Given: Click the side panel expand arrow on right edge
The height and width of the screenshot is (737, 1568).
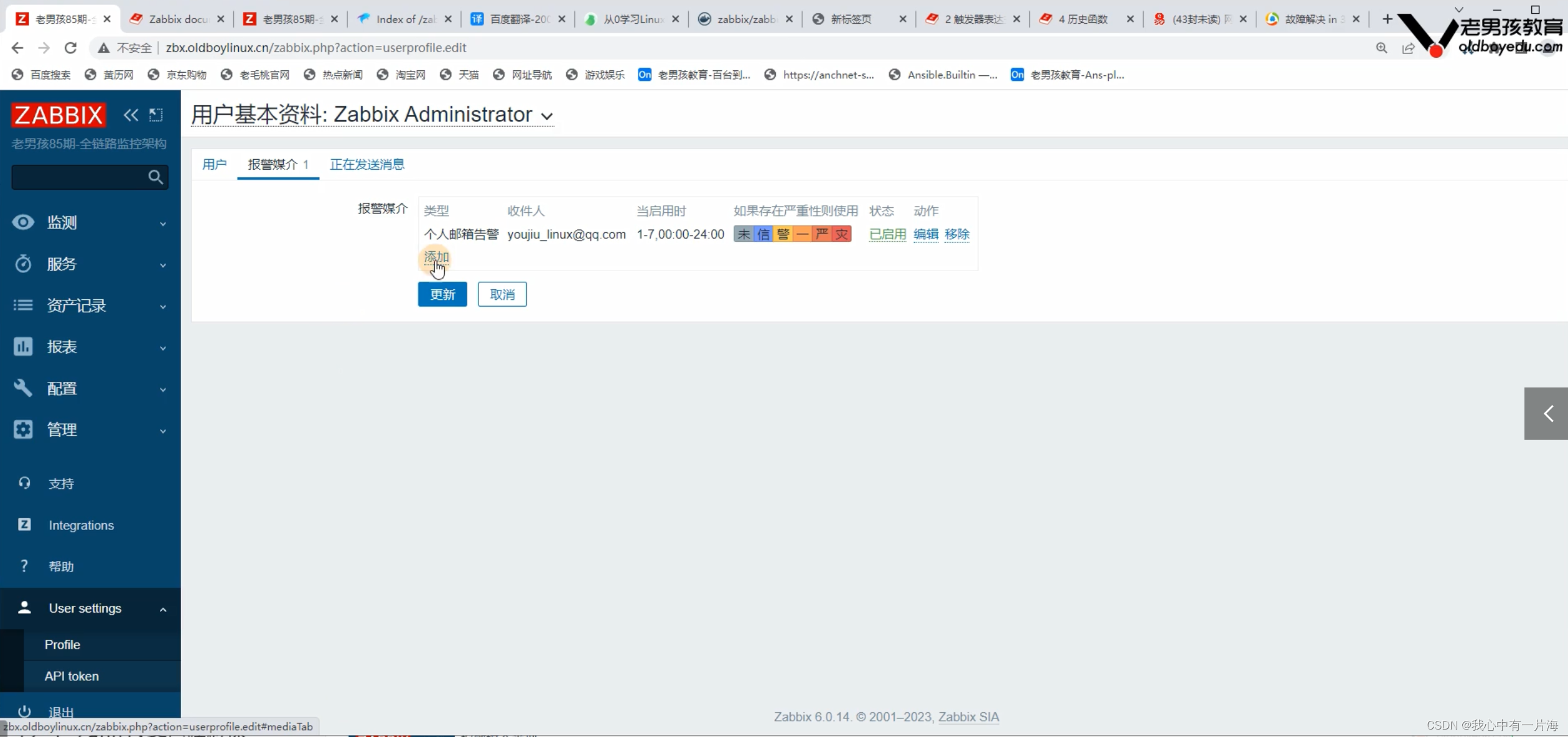Looking at the screenshot, I should [1546, 414].
